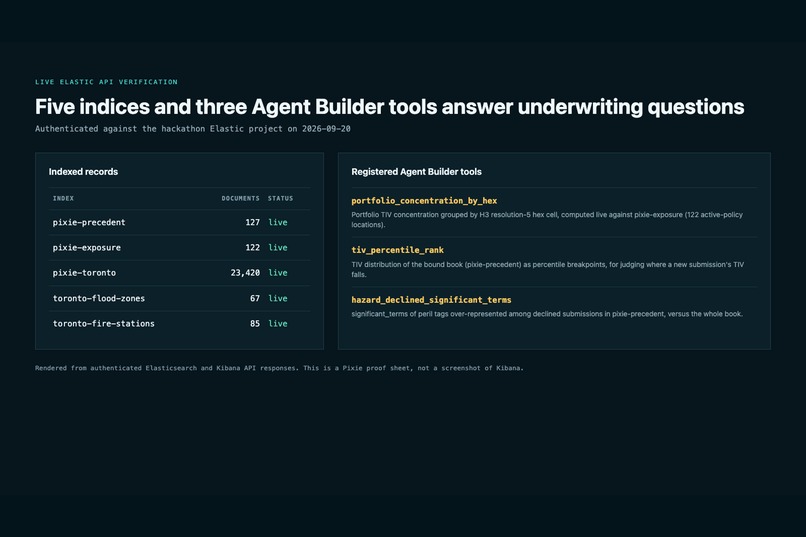806x537 pixels.
Task: Click document count 122 in the pixie-exposure row
Action: 252,248
